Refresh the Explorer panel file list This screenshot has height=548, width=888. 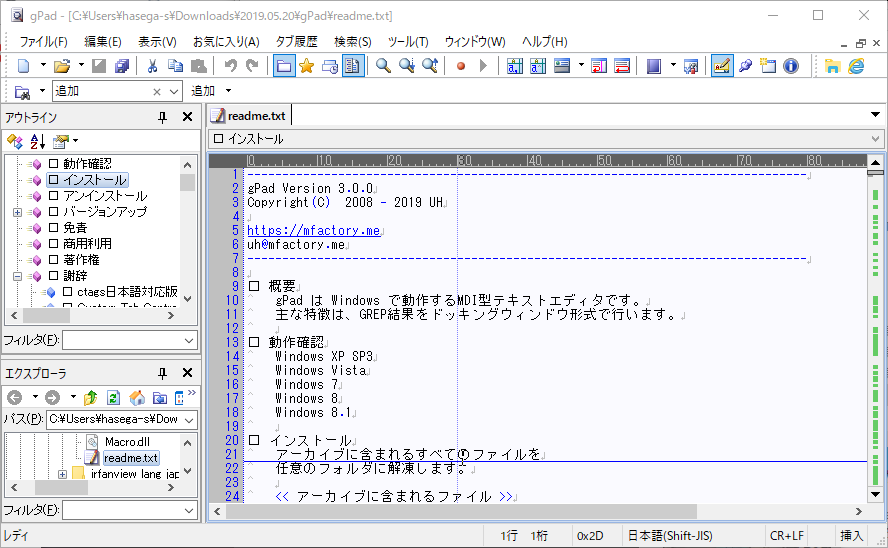point(113,397)
